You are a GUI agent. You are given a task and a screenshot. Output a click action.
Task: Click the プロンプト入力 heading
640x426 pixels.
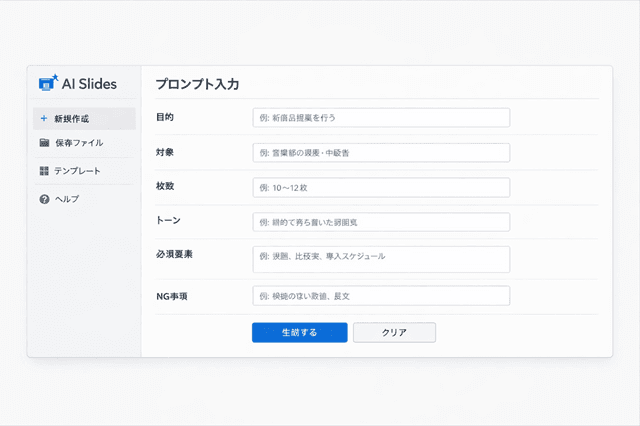[197, 84]
